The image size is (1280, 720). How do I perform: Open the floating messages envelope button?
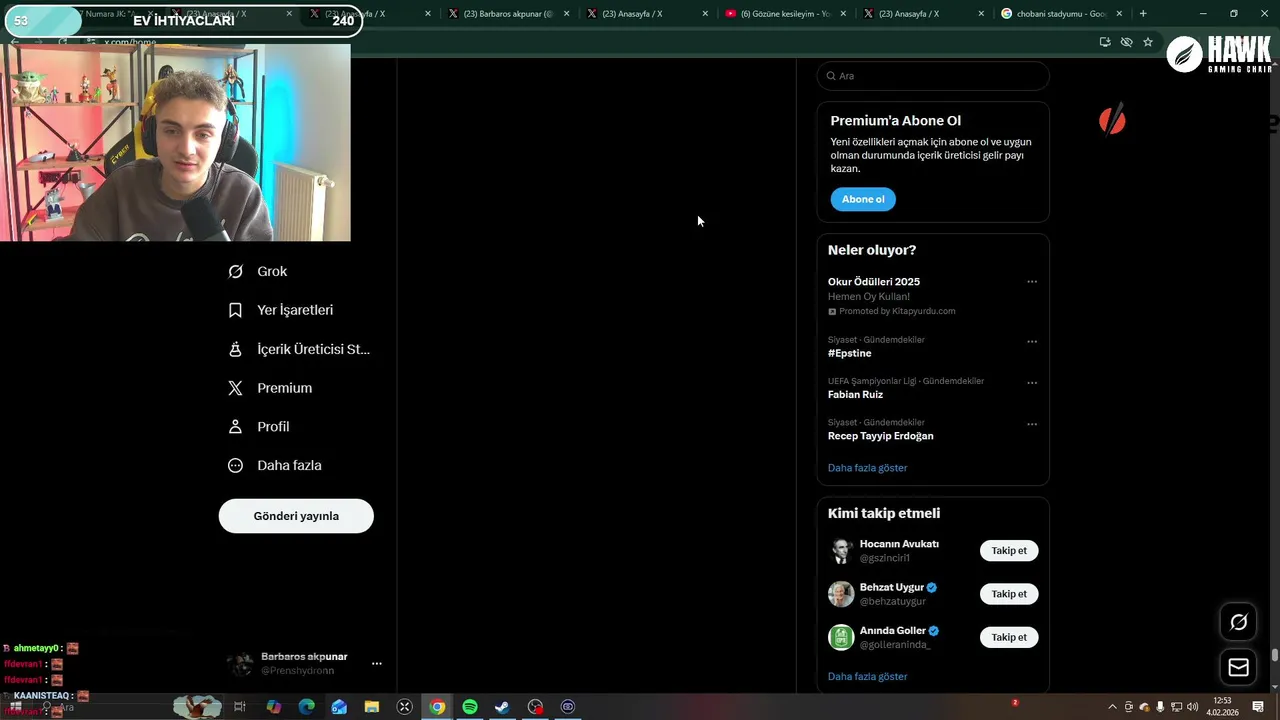click(x=1238, y=667)
